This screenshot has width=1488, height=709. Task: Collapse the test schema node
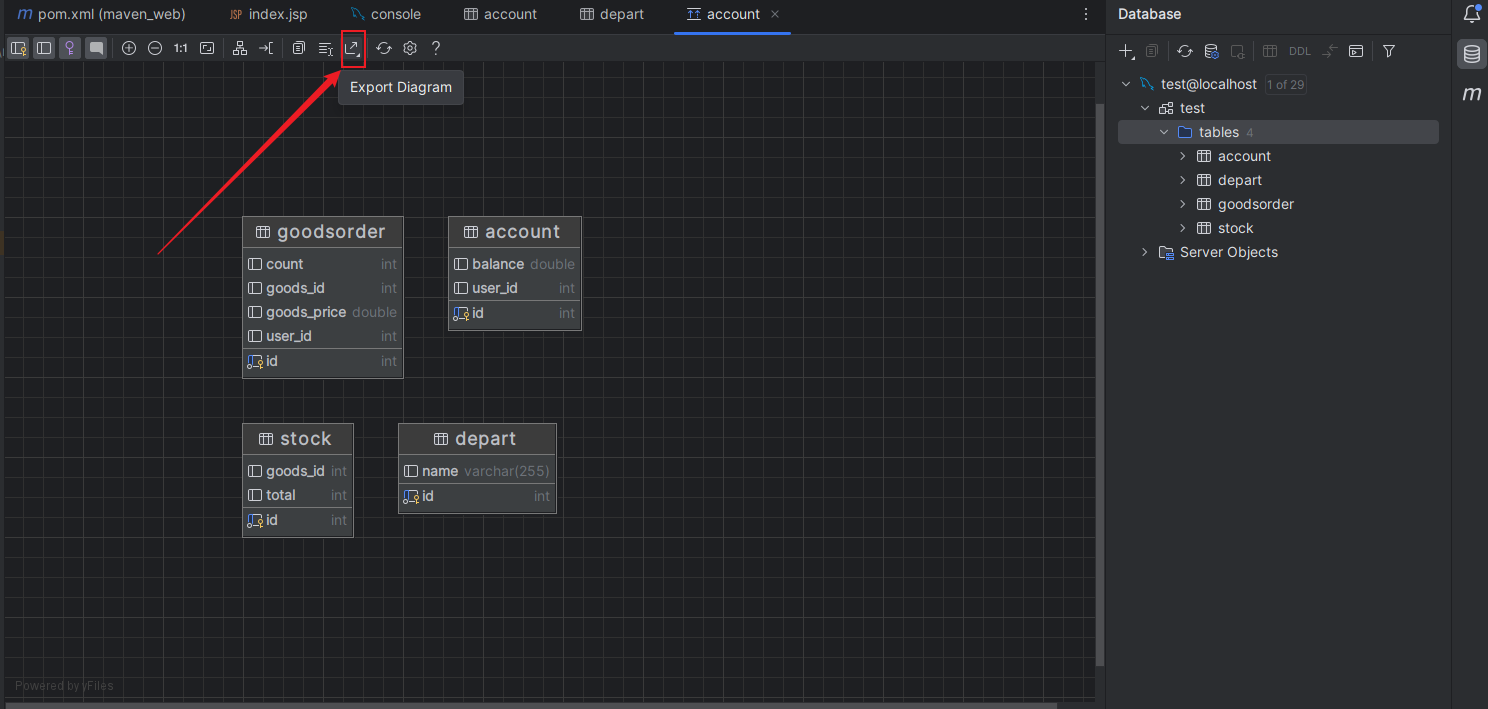pos(1145,108)
